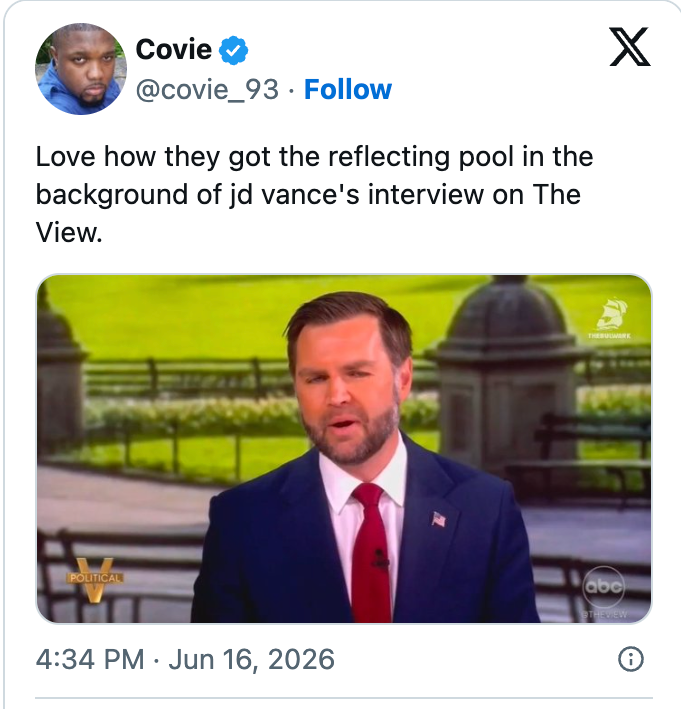
Task: Click the American flag lapel pin
Action: click(x=439, y=519)
